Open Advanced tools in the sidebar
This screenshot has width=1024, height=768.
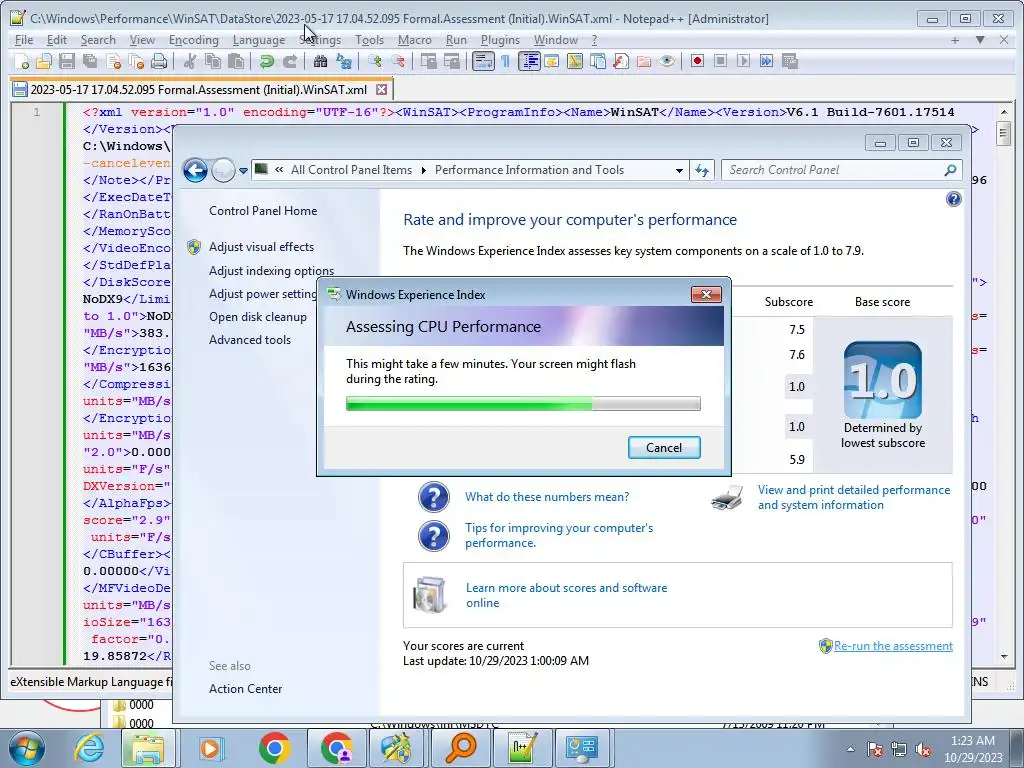[x=250, y=340]
